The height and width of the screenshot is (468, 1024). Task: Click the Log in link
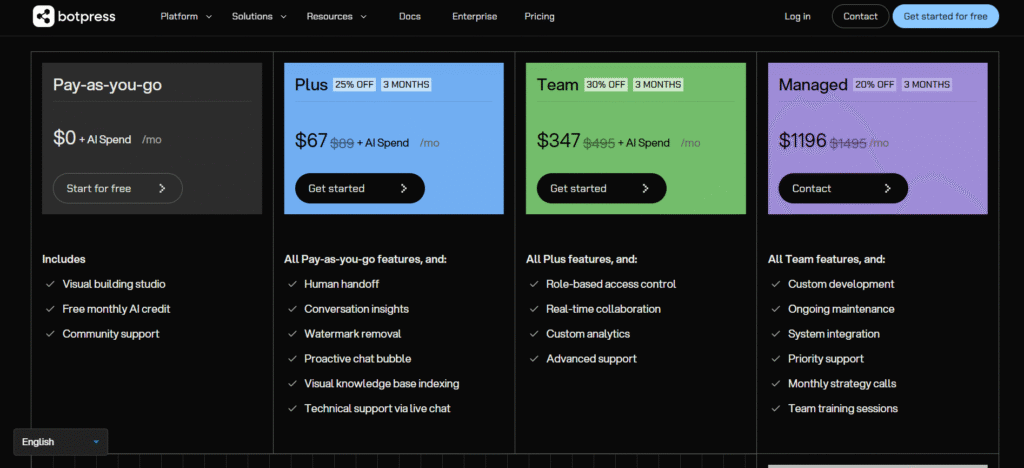click(x=797, y=16)
